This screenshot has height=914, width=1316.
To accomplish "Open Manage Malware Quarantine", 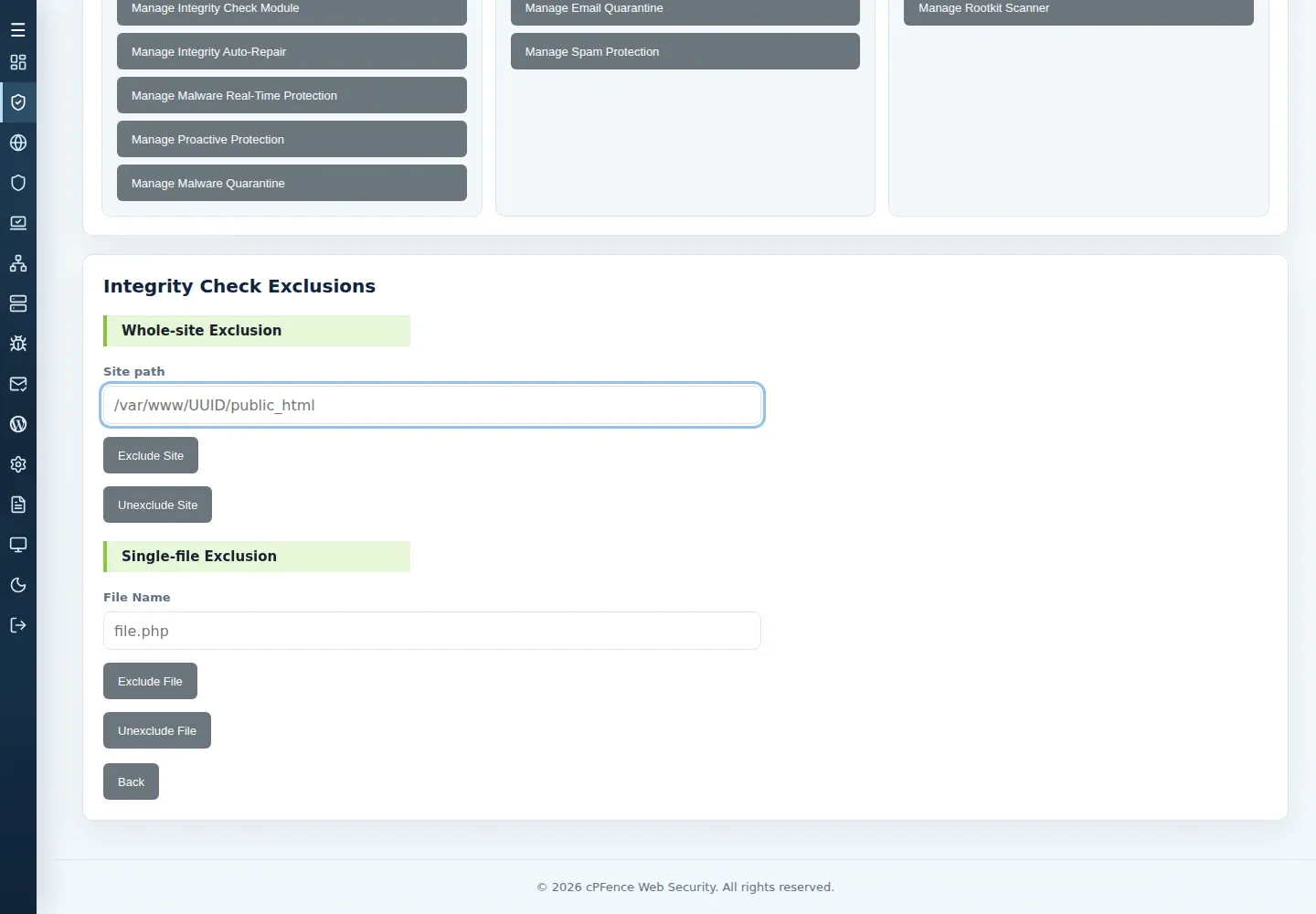I will pos(292,183).
